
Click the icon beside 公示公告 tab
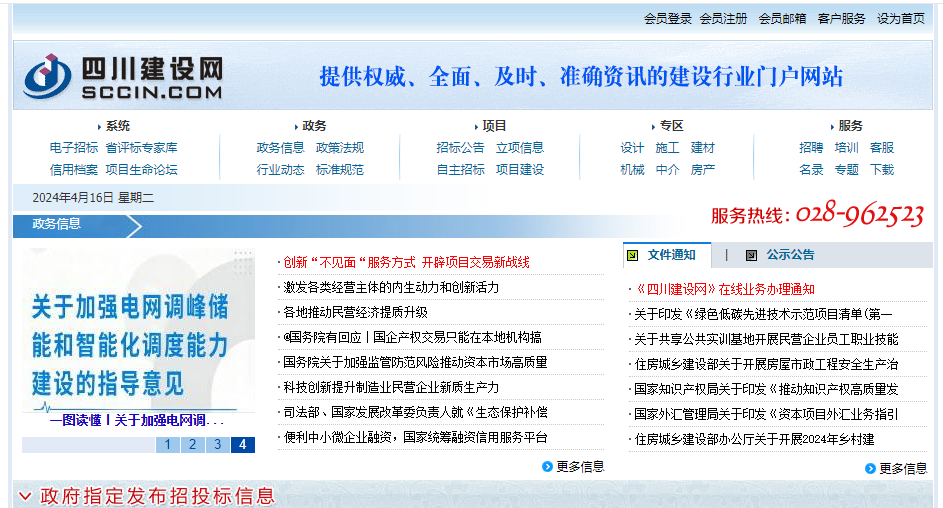[x=751, y=255]
